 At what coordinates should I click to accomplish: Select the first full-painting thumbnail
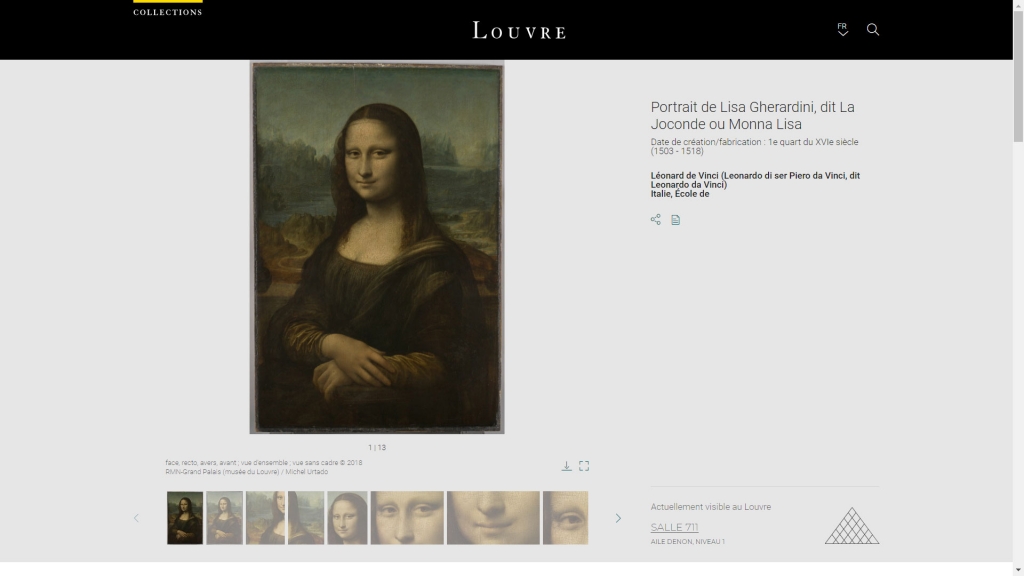pos(185,518)
